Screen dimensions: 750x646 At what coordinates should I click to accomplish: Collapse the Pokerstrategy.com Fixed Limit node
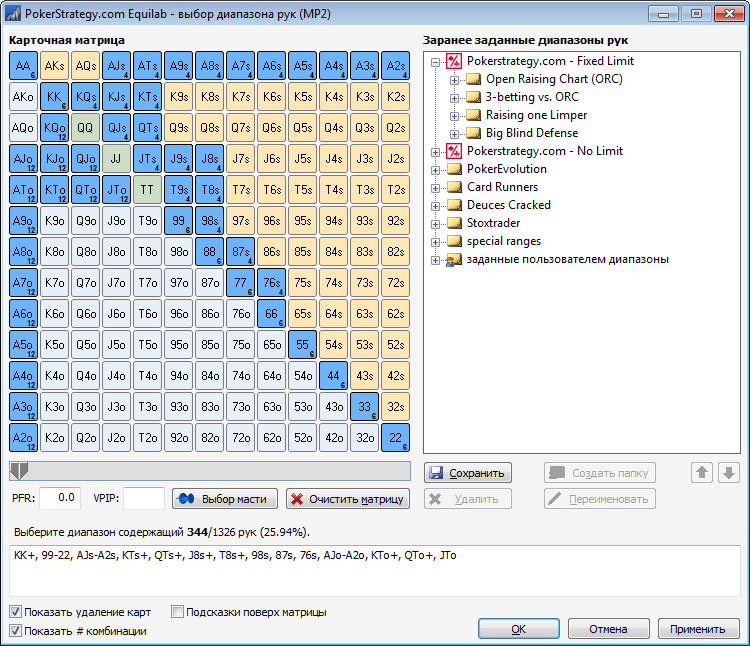[x=435, y=62]
